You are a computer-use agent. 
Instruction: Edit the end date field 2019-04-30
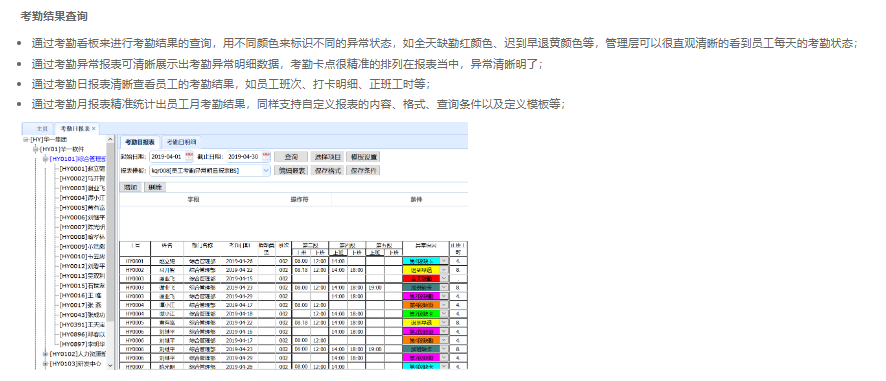245,157
